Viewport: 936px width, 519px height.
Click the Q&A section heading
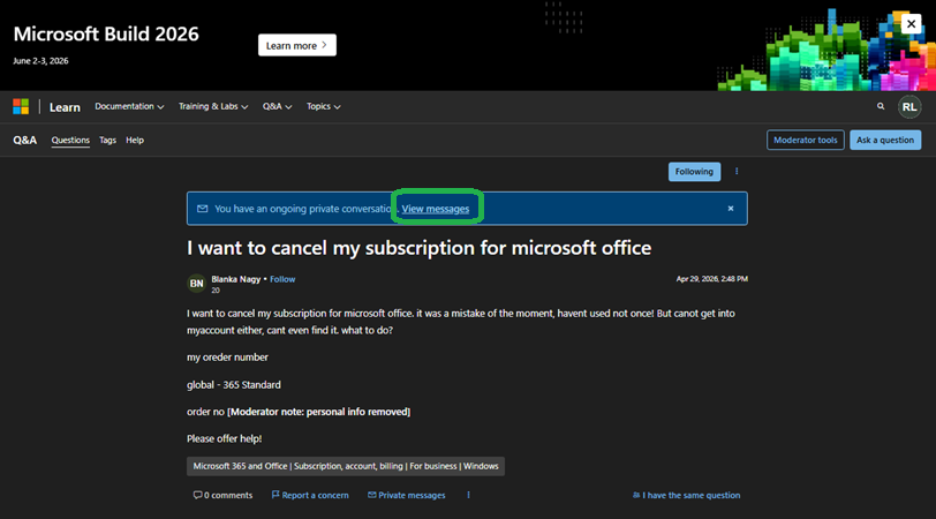(x=25, y=140)
